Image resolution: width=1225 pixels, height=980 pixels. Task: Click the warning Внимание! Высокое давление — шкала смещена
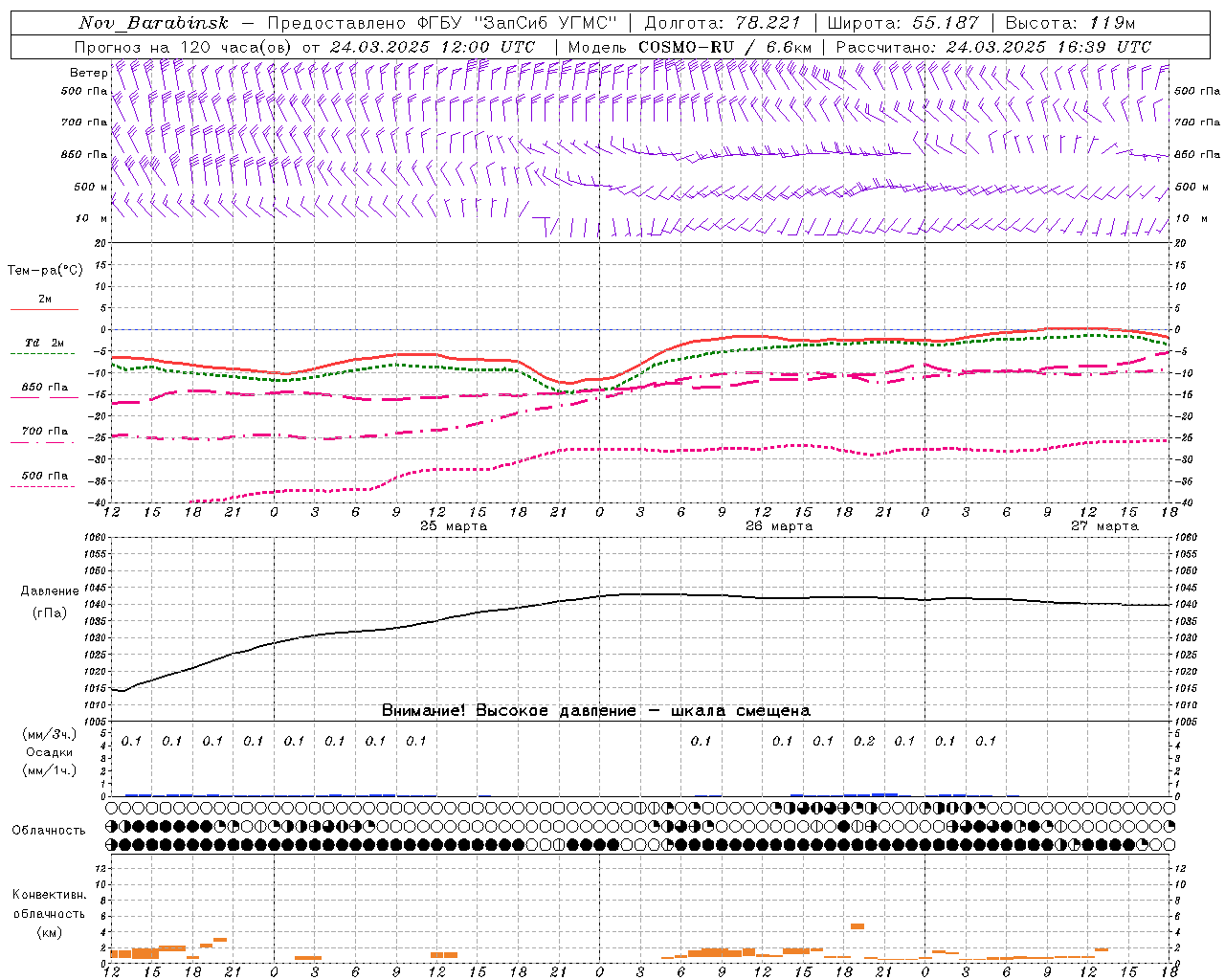point(596,711)
